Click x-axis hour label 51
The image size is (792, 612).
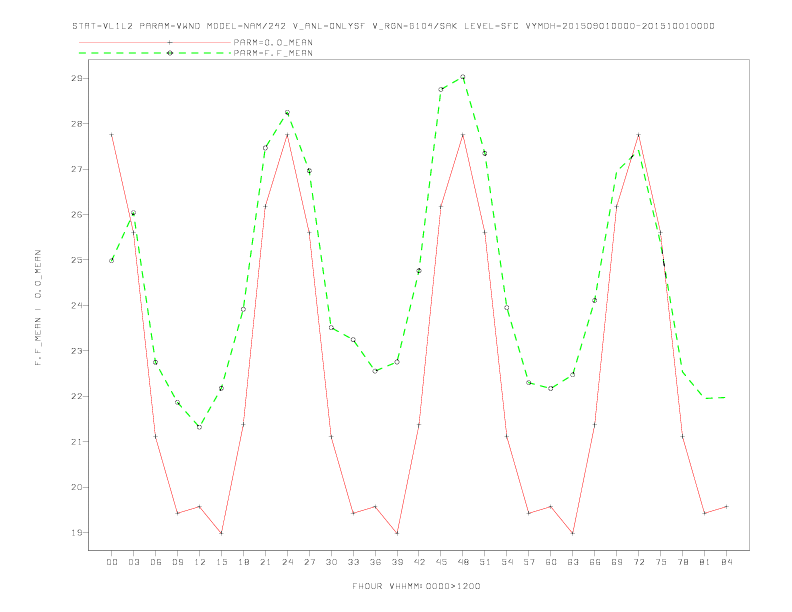(x=485, y=562)
